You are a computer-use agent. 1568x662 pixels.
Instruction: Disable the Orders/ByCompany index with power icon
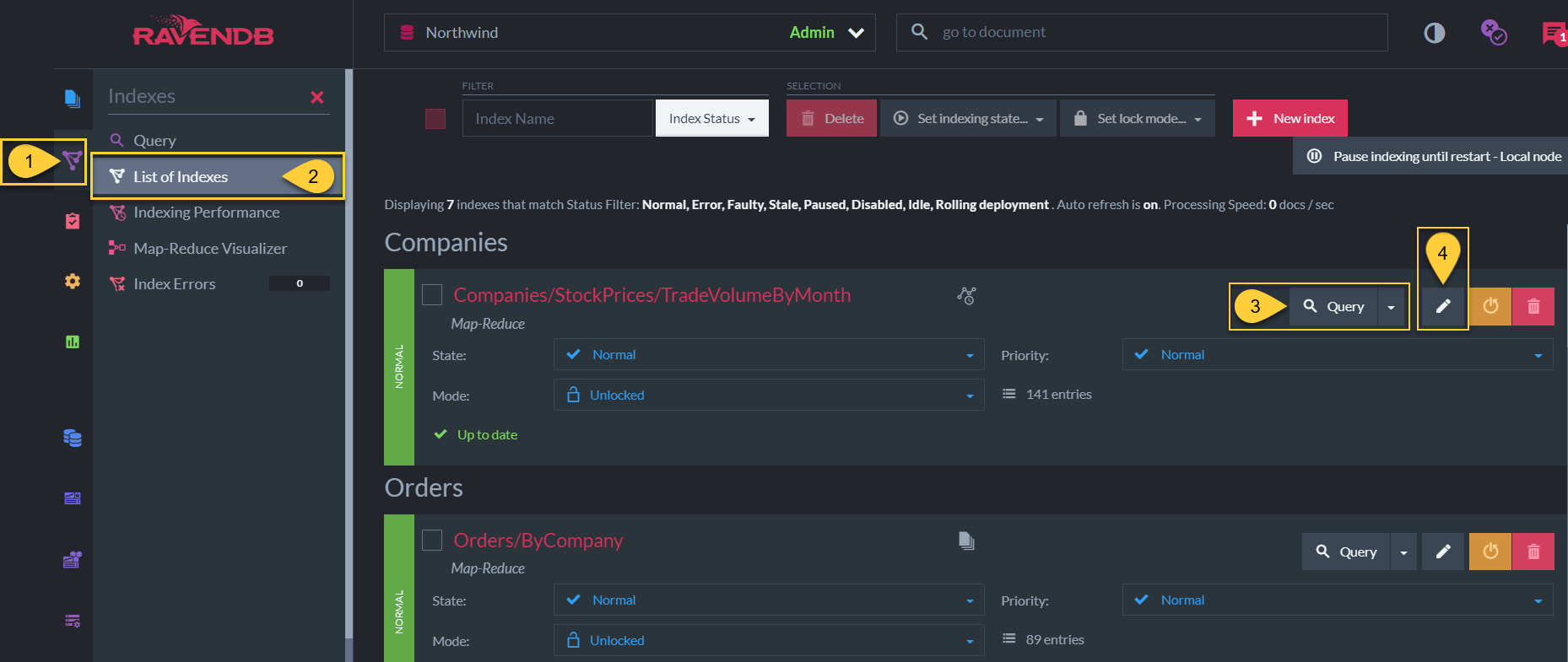1490,552
